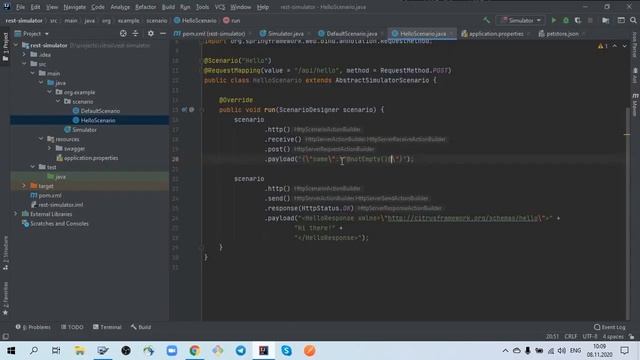Open Zoom from the taskbar
640x360 pixels.
point(172,351)
